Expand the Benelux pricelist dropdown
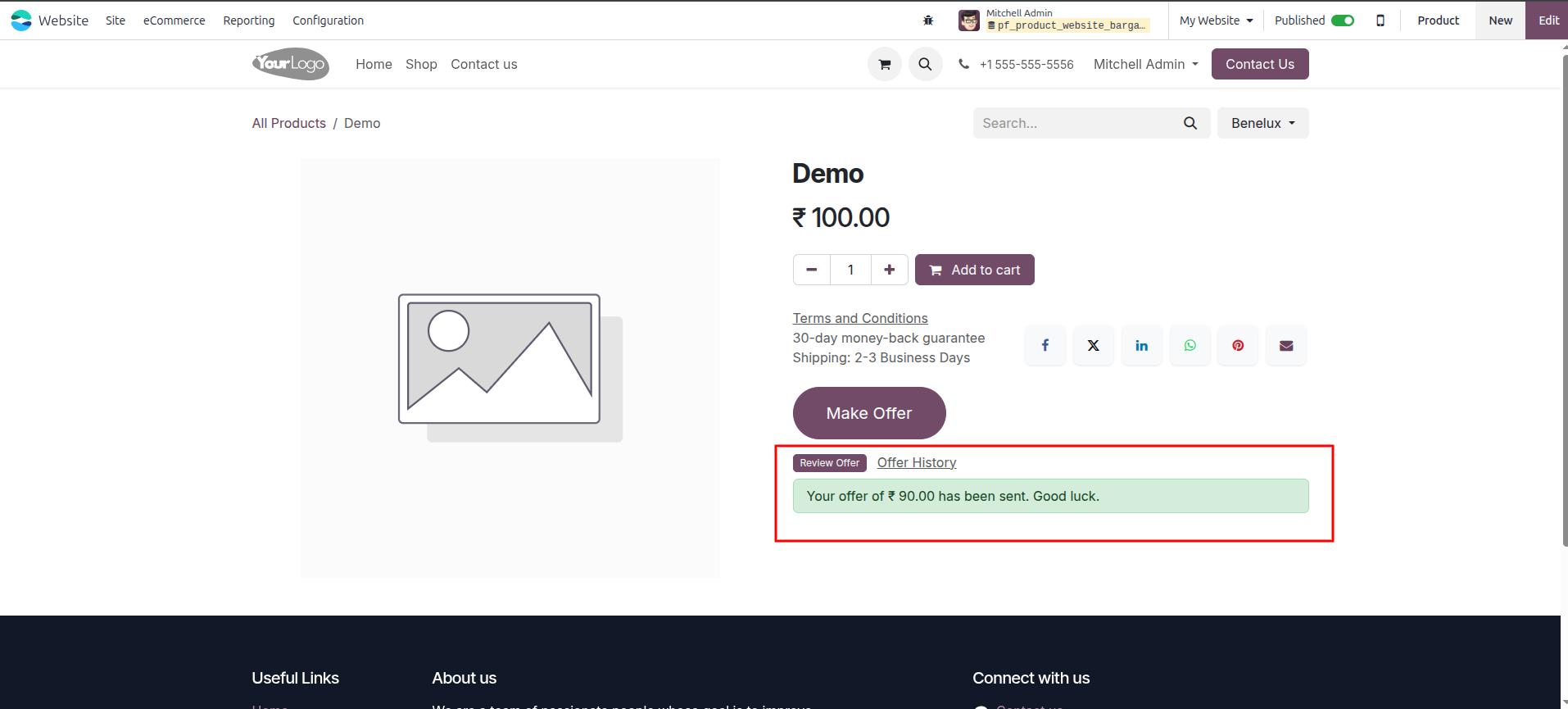 point(1262,123)
